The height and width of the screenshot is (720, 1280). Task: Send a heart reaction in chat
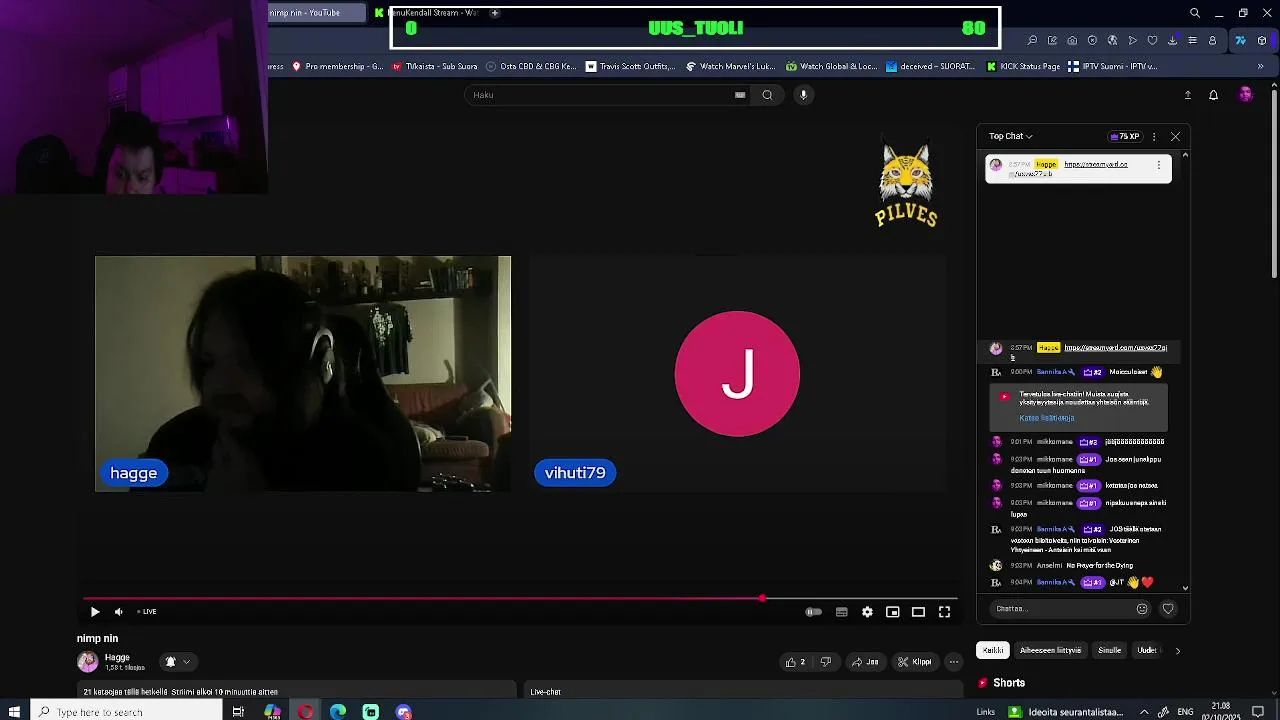(x=1168, y=608)
